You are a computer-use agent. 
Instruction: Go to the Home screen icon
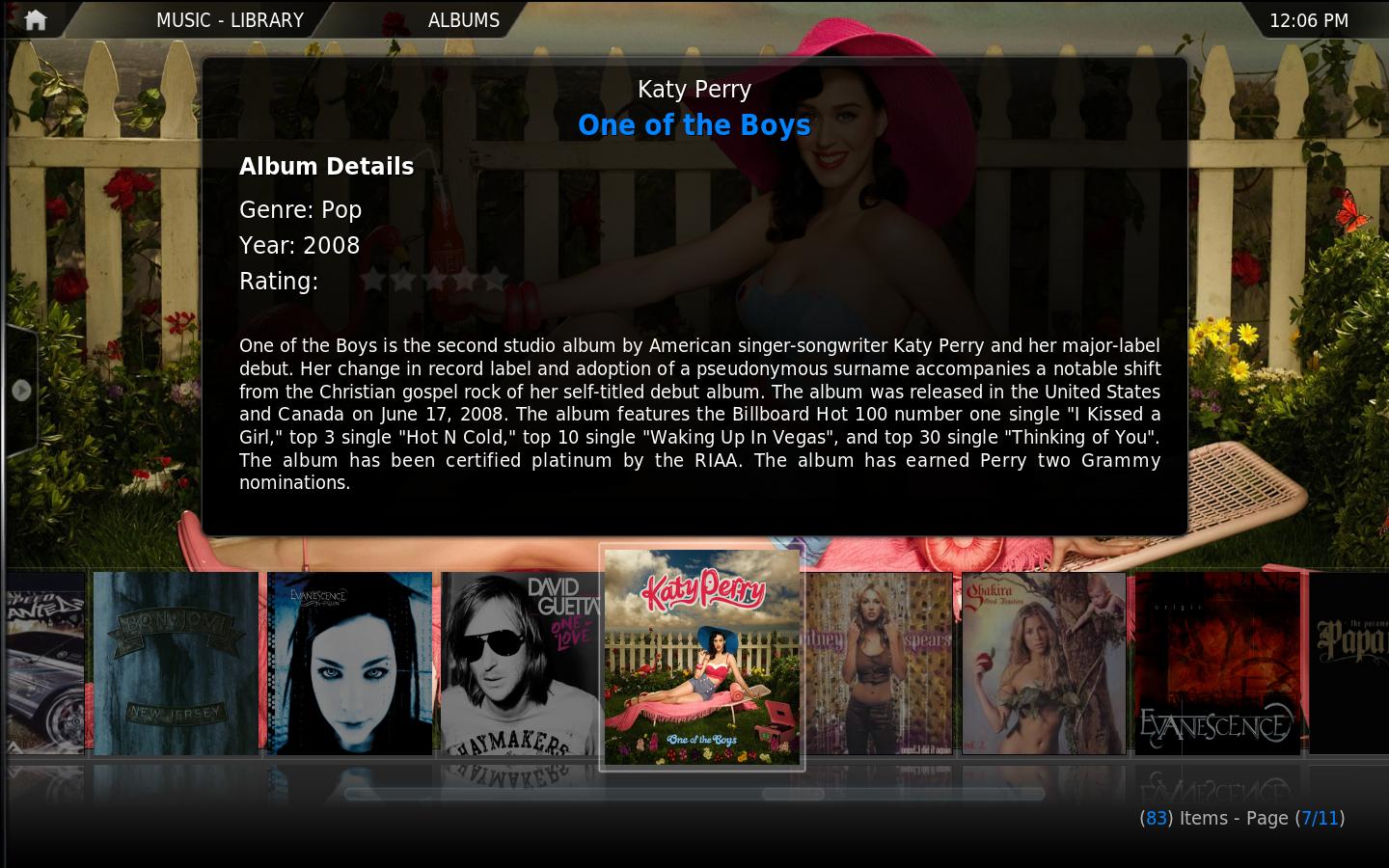pyautogui.click(x=36, y=20)
